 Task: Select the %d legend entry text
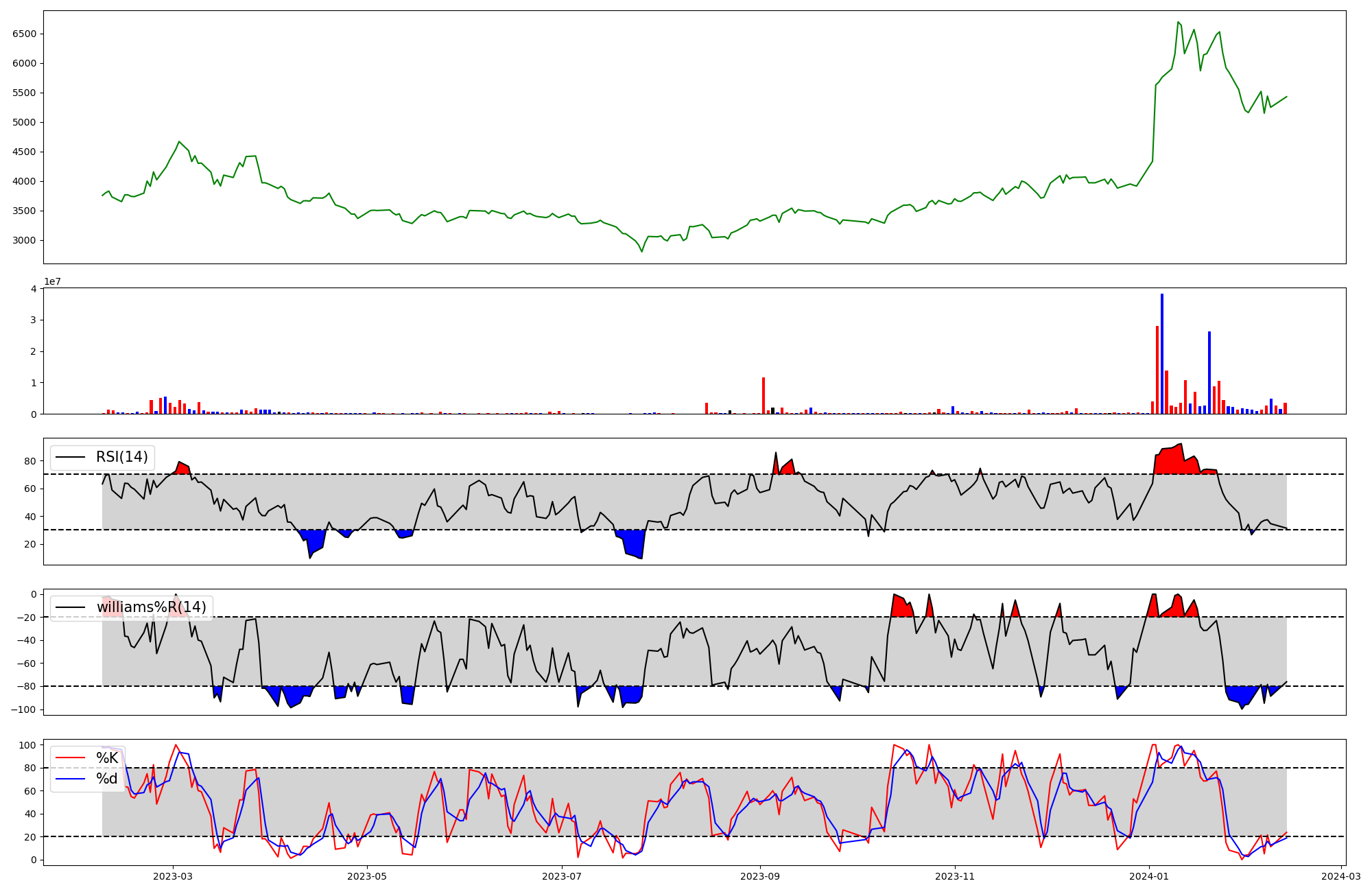(x=107, y=779)
